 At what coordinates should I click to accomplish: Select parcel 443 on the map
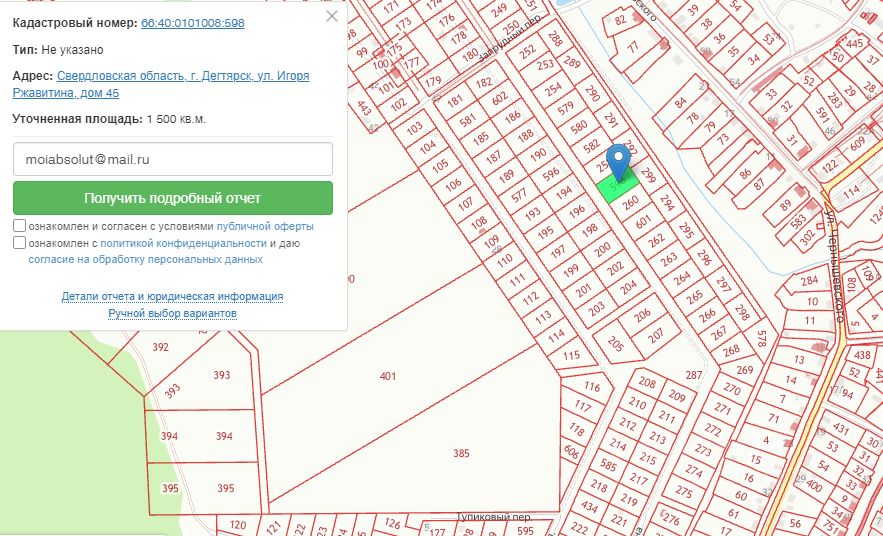pyautogui.click(x=364, y=108)
